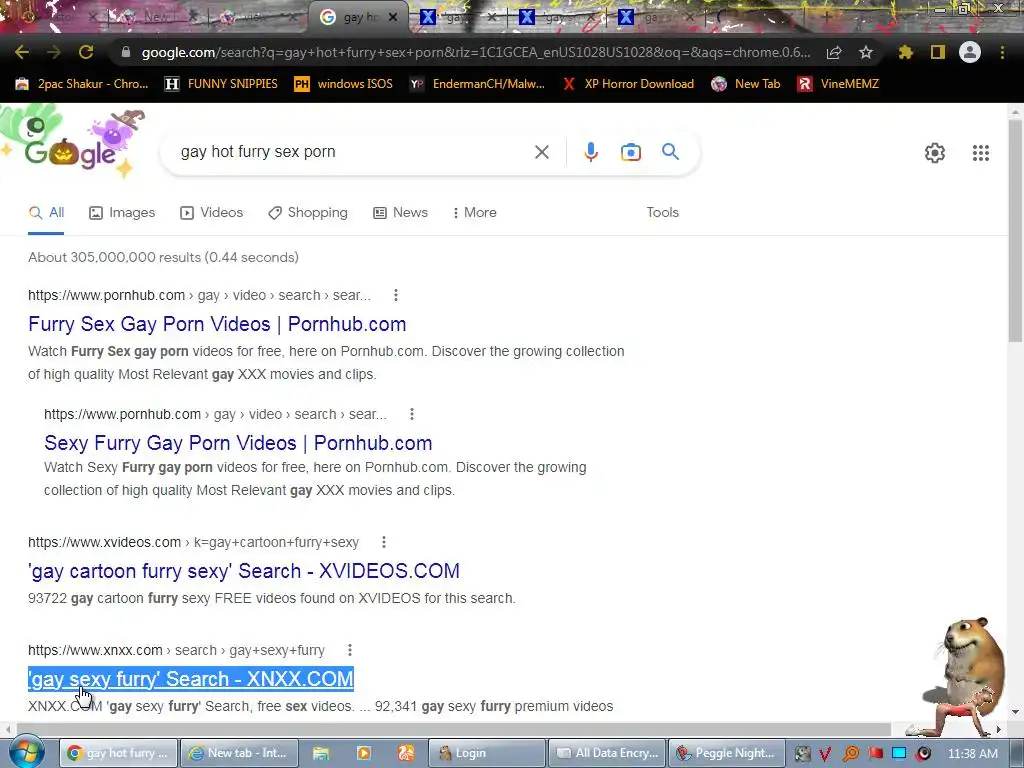Viewport: 1024px width, 768px height.
Task: Open the VineMEMZ bookmark
Action: pyautogui.click(x=839, y=84)
